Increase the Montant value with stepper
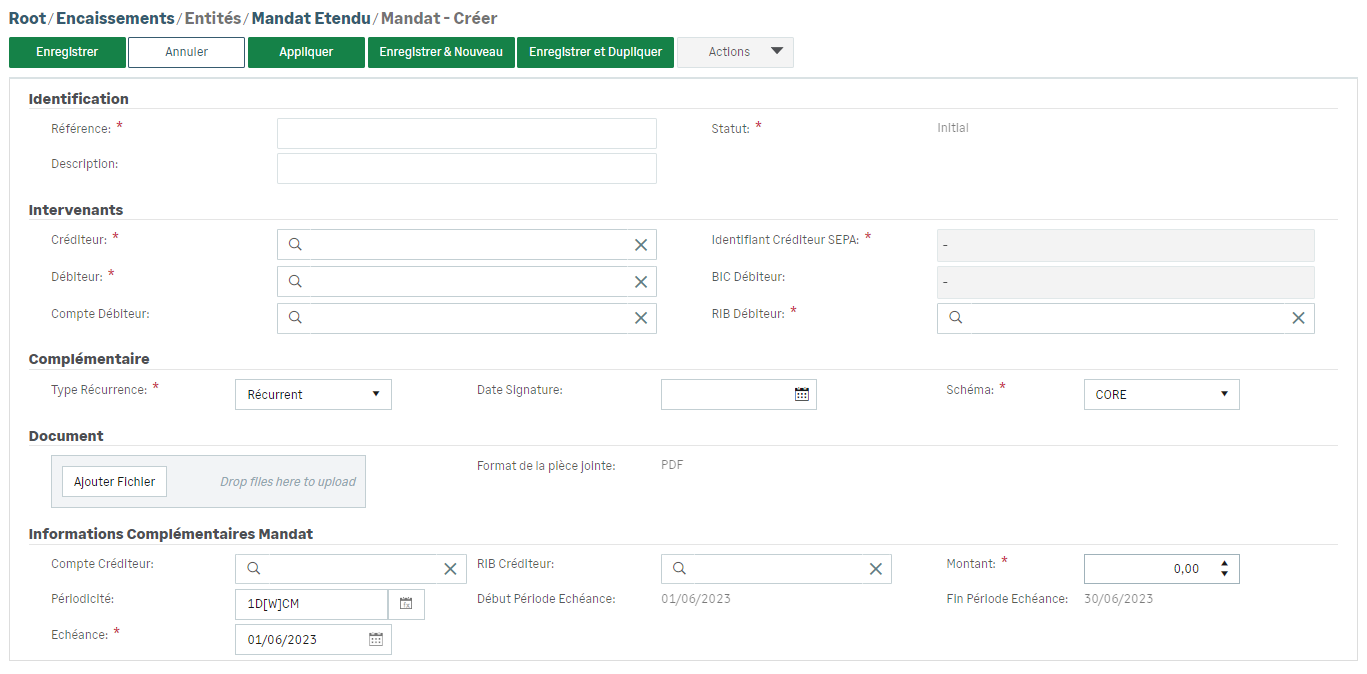This screenshot has width=1367, height=674. point(1224,563)
